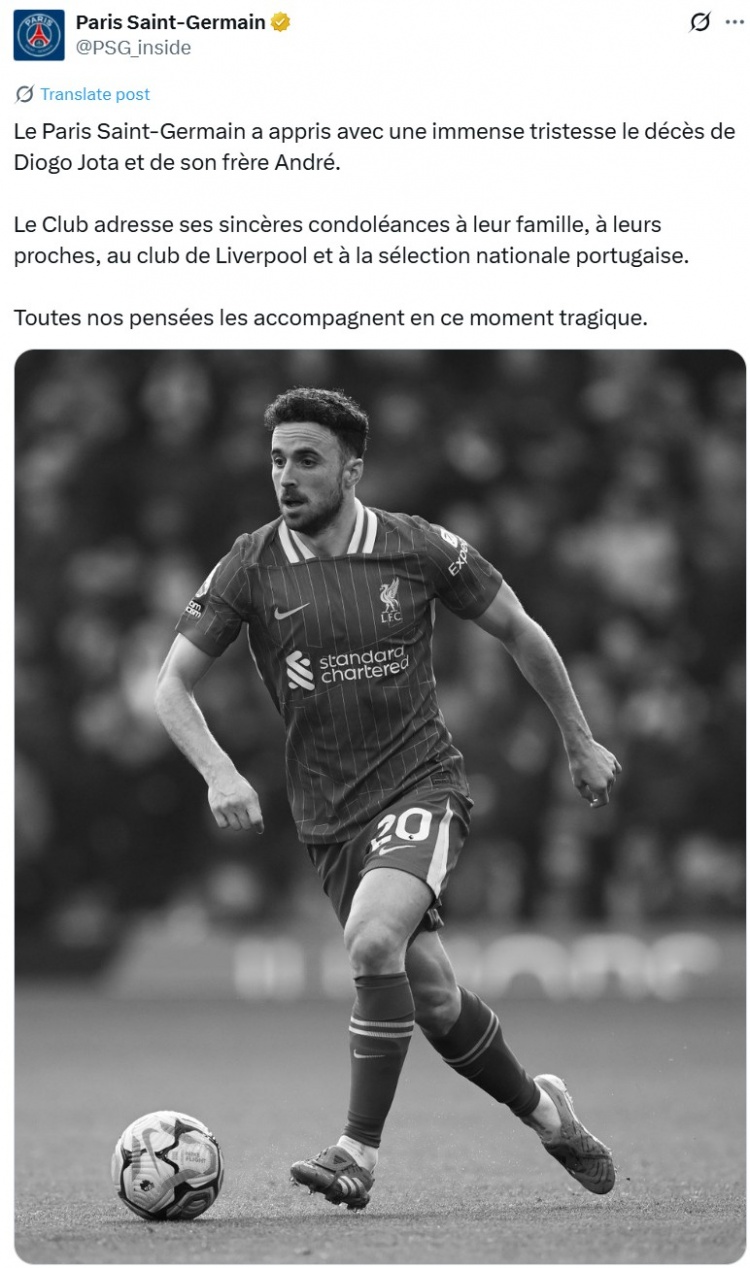Click the badge on the player's sleeve
Image resolution: width=750 pixels, height=1268 pixels.
point(202,584)
